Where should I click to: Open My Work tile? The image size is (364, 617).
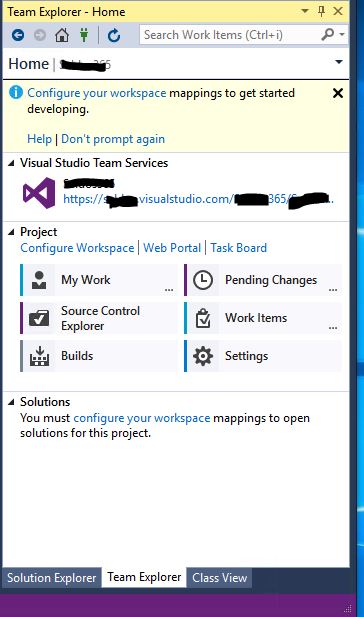tap(99, 280)
